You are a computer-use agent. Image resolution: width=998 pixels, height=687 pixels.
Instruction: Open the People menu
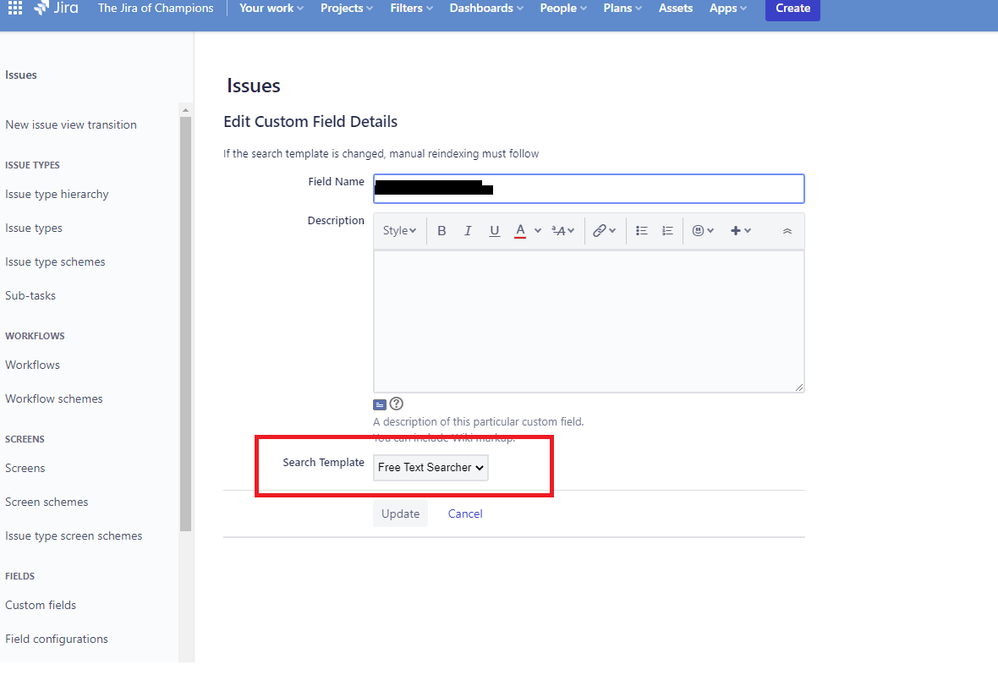563,8
